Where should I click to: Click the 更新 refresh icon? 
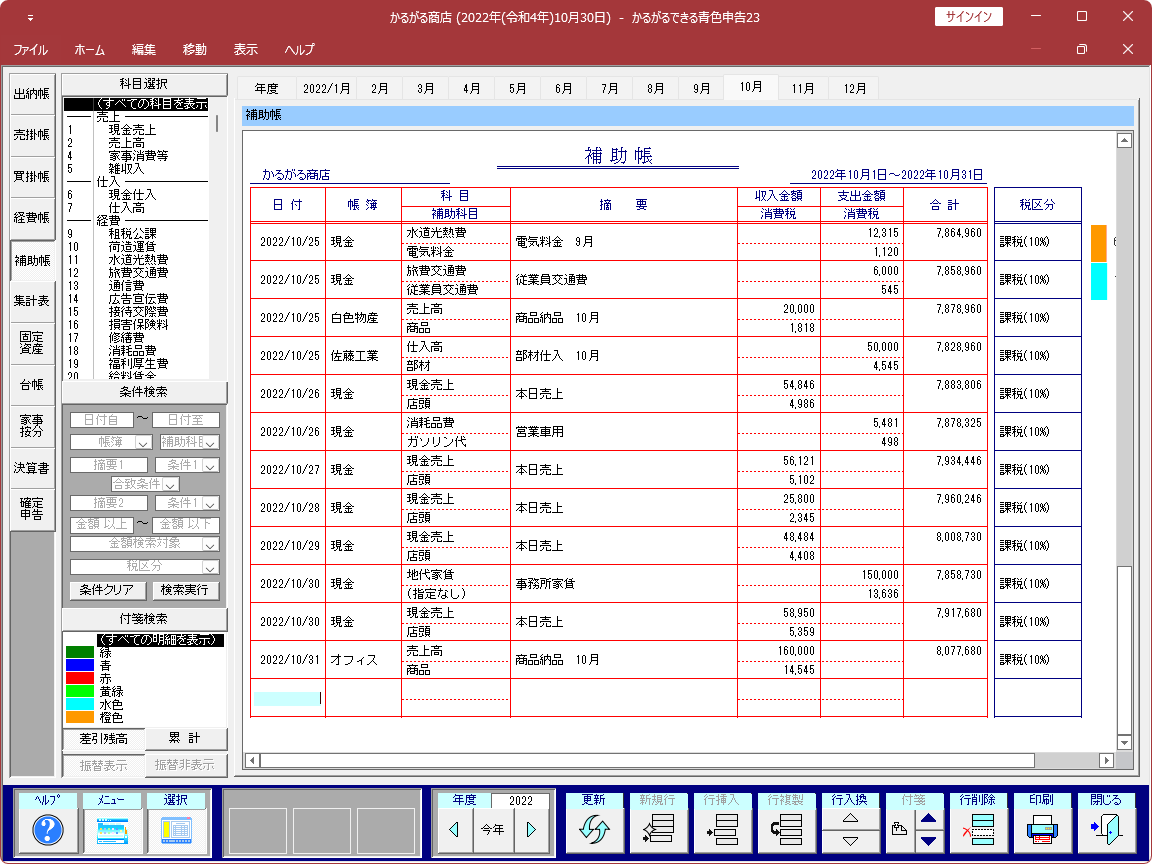(594, 830)
